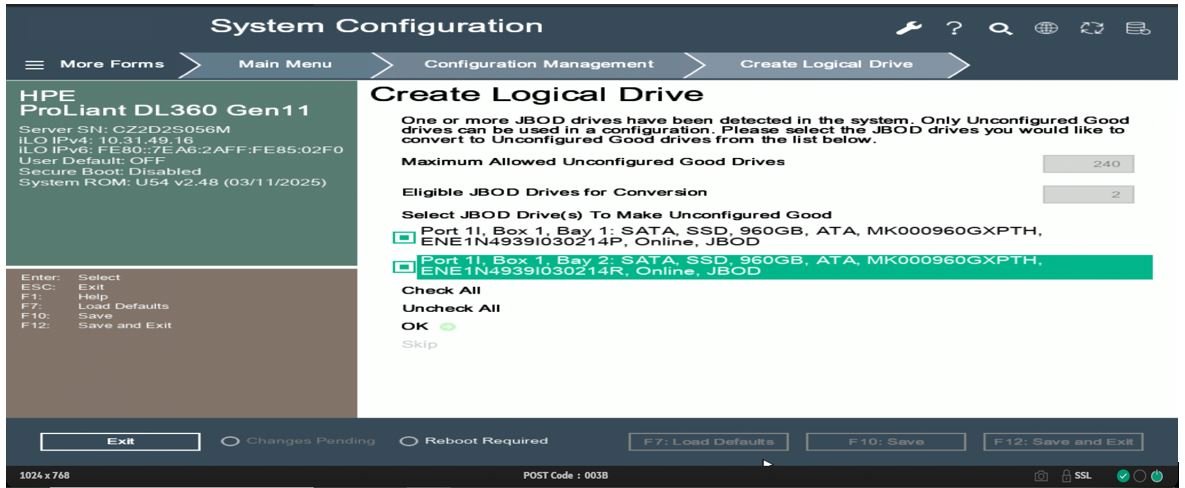
Task: Click the SSL padlock icon
Action: click(1066, 476)
